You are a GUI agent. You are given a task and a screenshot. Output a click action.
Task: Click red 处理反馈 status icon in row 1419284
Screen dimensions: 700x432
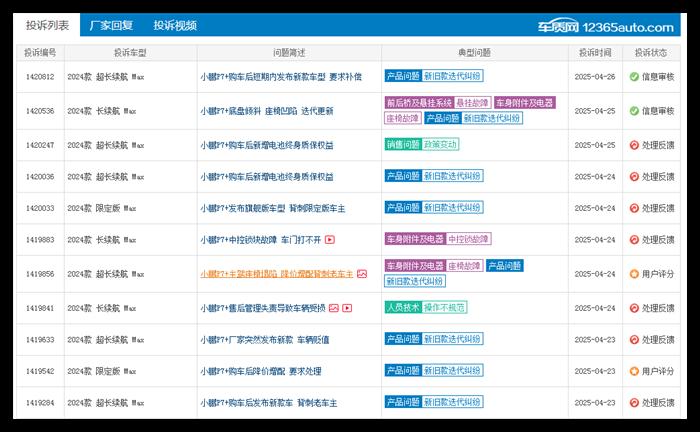pos(634,403)
